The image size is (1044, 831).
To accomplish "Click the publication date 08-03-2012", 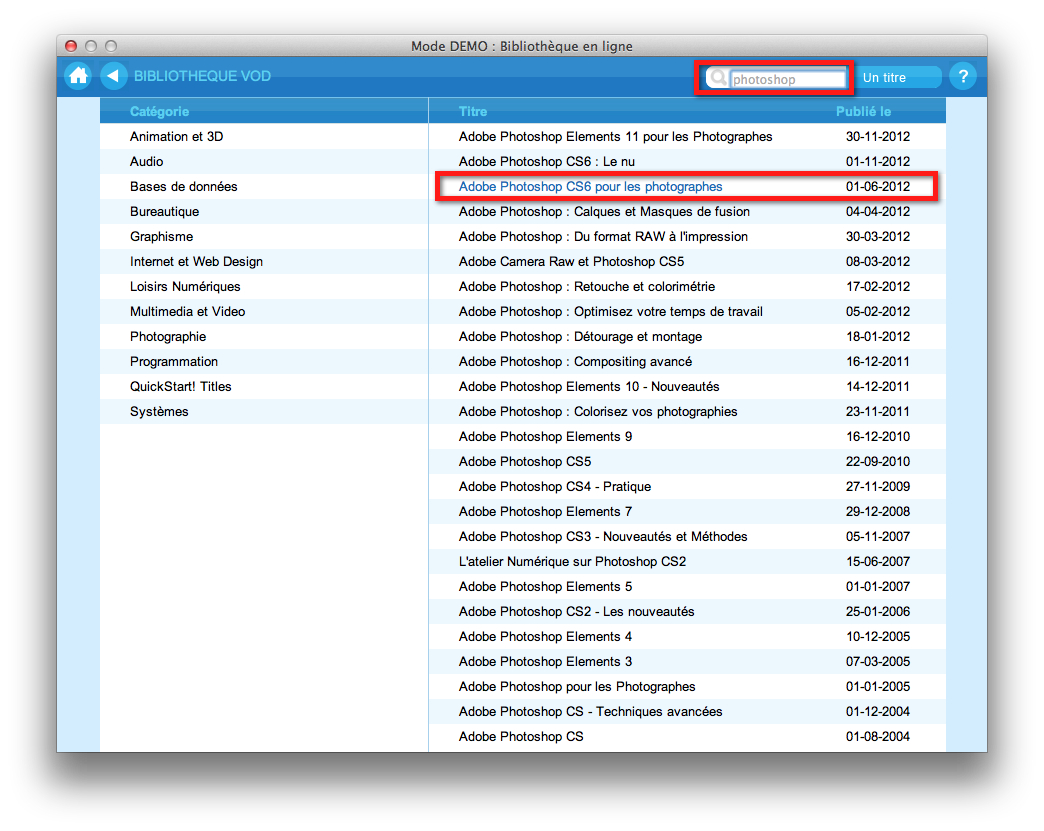I will click(878, 261).
